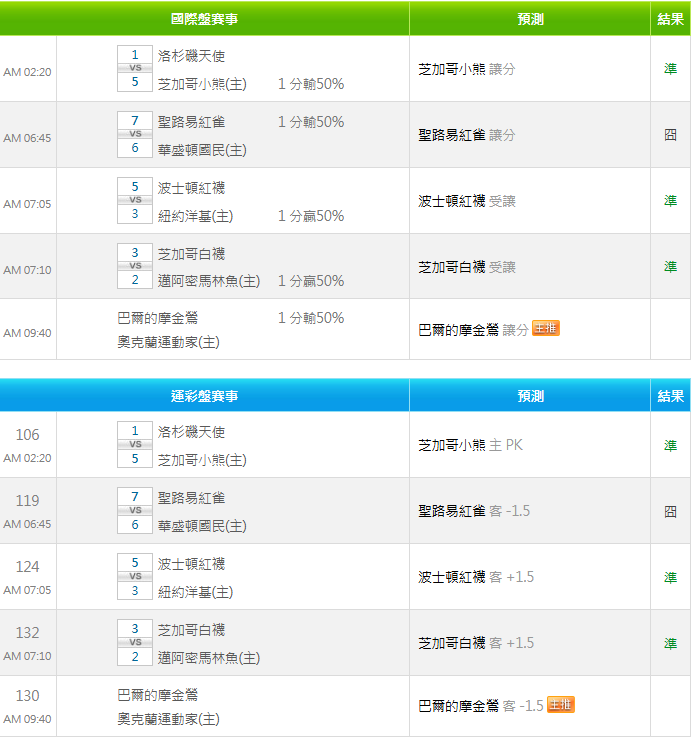Click prediction 芝加哥白襪 受讓
The height and width of the screenshot is (743, 692).
(466, 267)
